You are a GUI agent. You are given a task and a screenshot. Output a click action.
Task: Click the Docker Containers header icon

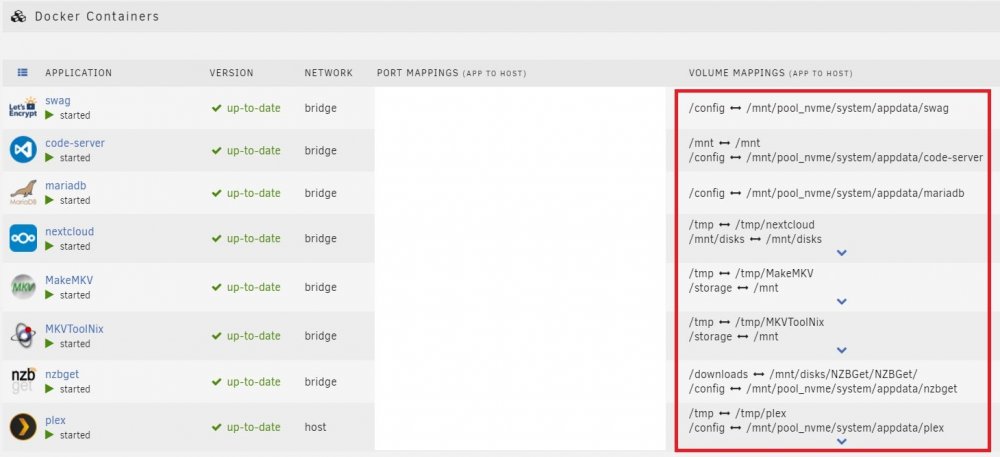tap(18, 17)
